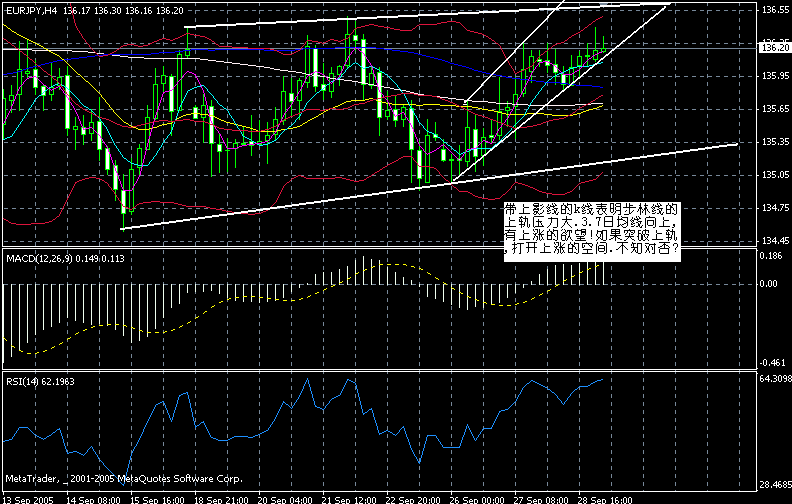The height and width of the screenshot is (504, 792).
Task: Select the upper white resistance trendline
Action: click(x=427, y=15)
